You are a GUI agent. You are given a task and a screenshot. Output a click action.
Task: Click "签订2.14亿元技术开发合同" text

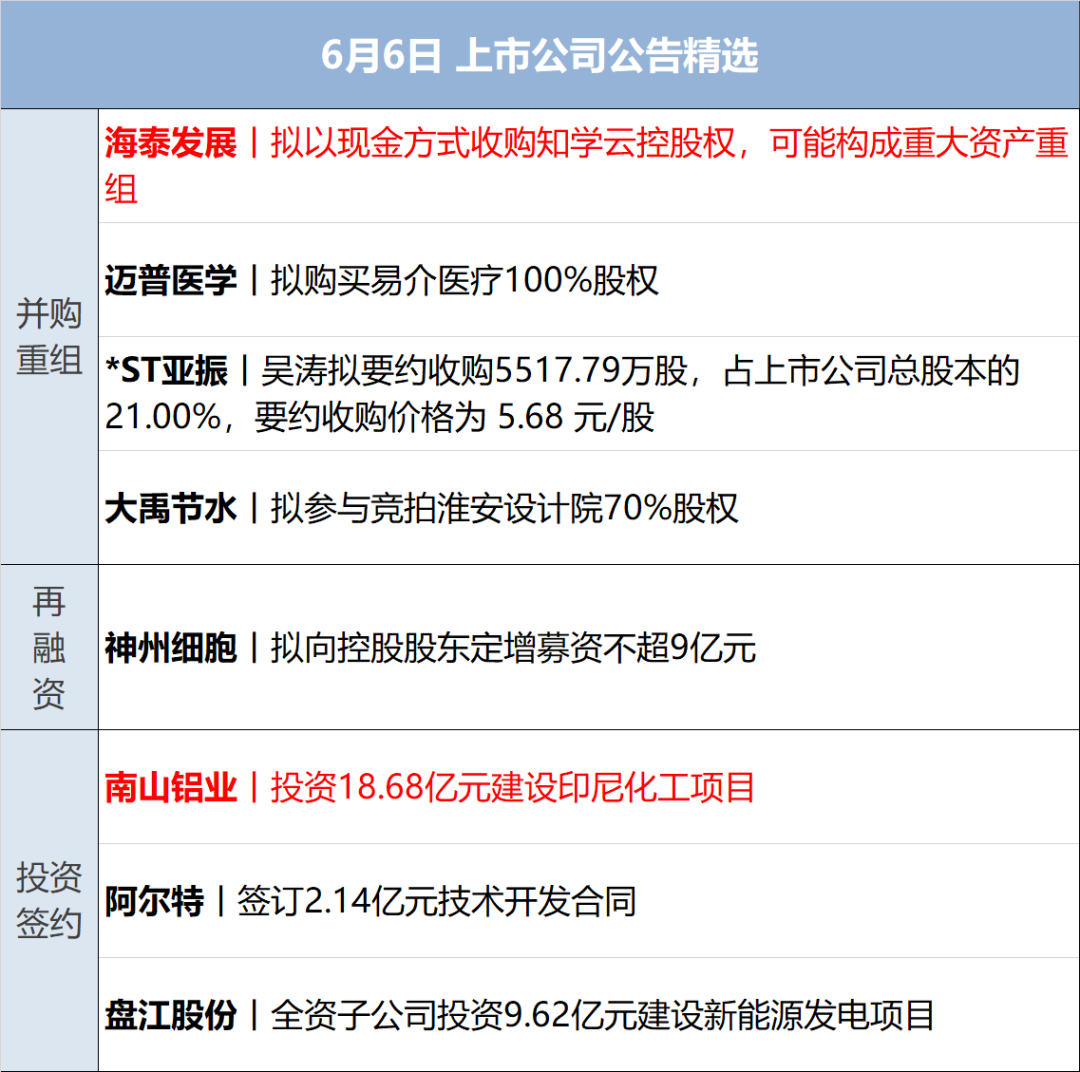pos(437,902)
